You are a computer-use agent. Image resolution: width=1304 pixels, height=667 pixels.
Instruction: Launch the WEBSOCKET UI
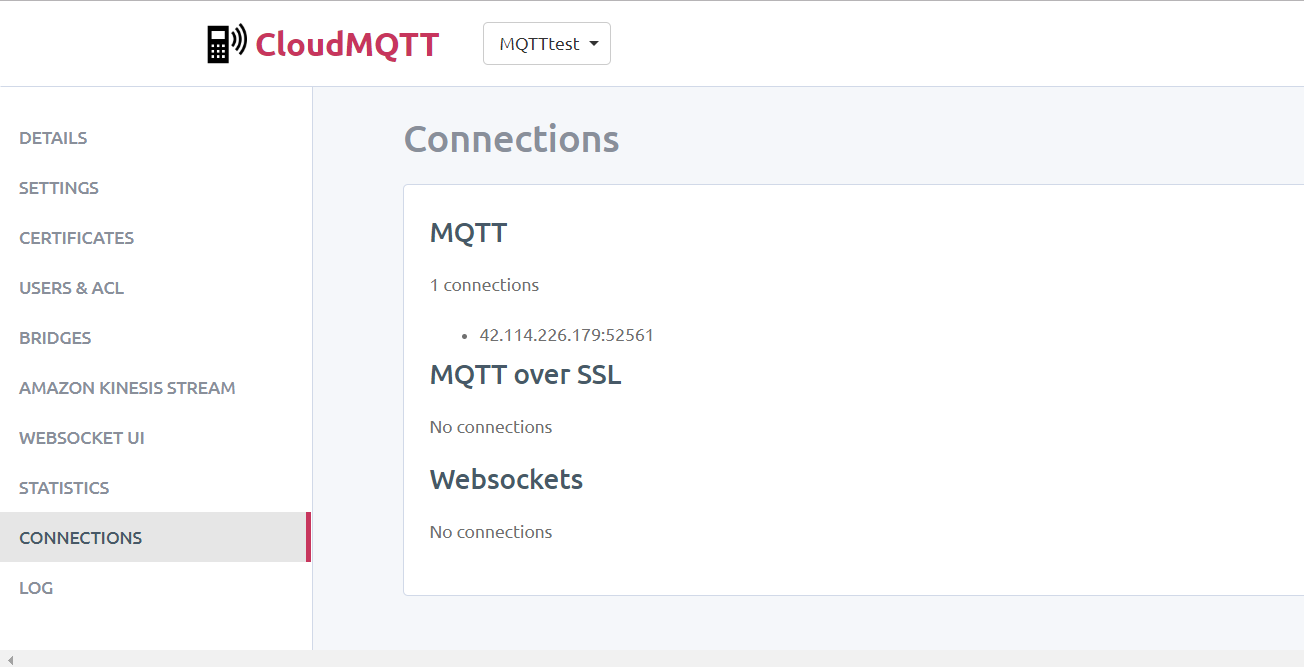(x=82, y=437)
